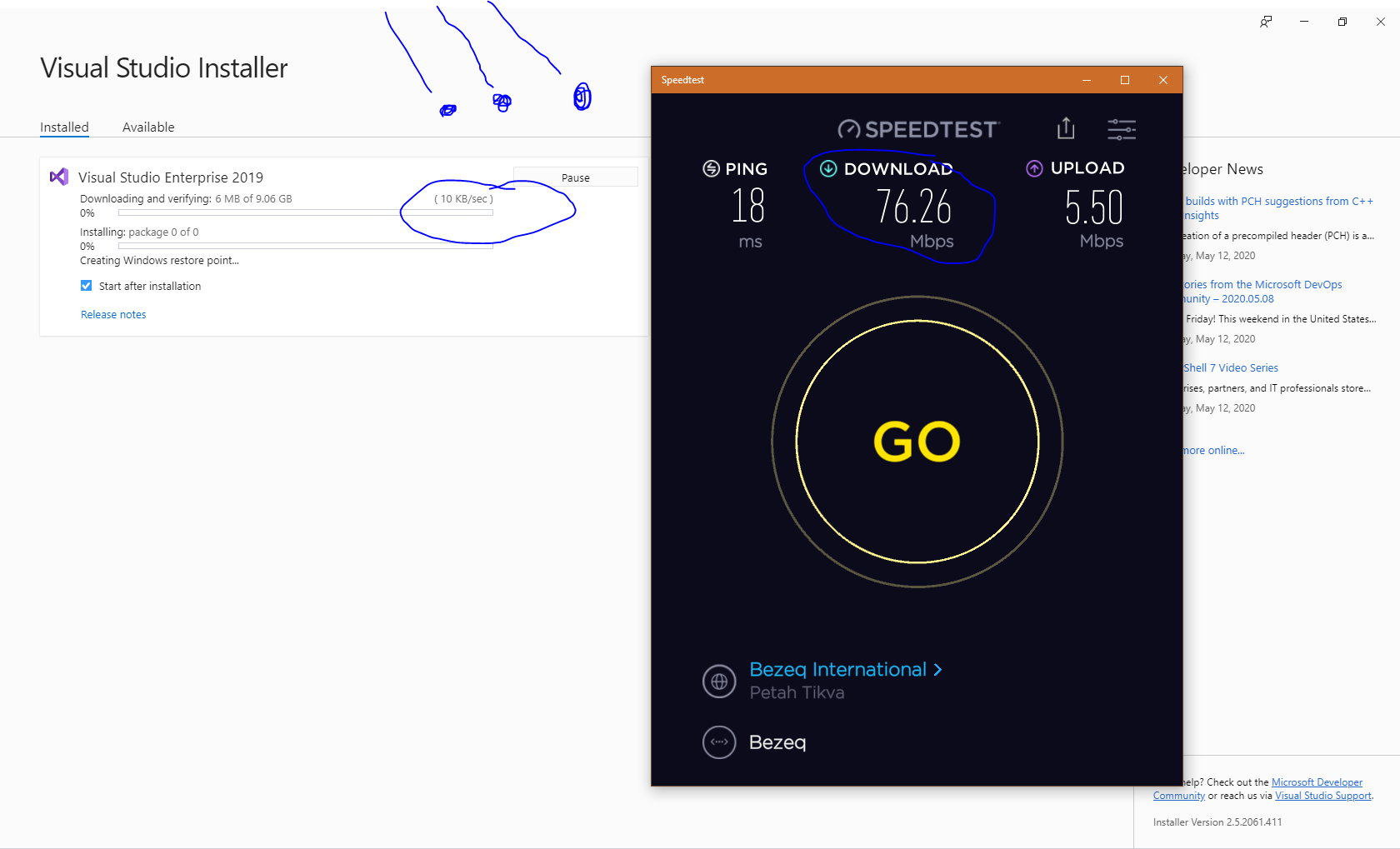Click the 76.26 download speed value
1400x849 pixels.
[x=913, y=207]
